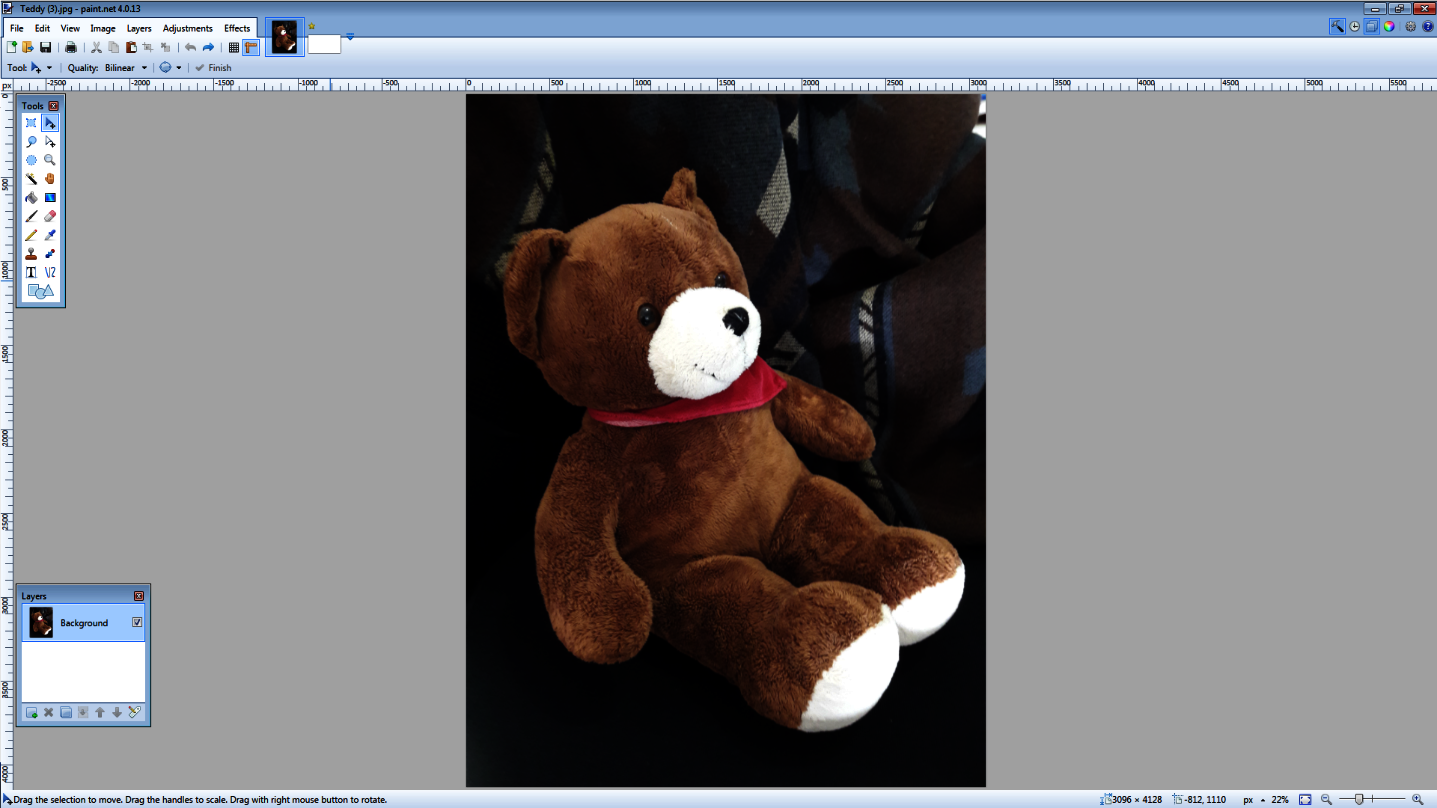
Task: Toggle the Background layer visibility checkbox
Action: pos(137,622)
